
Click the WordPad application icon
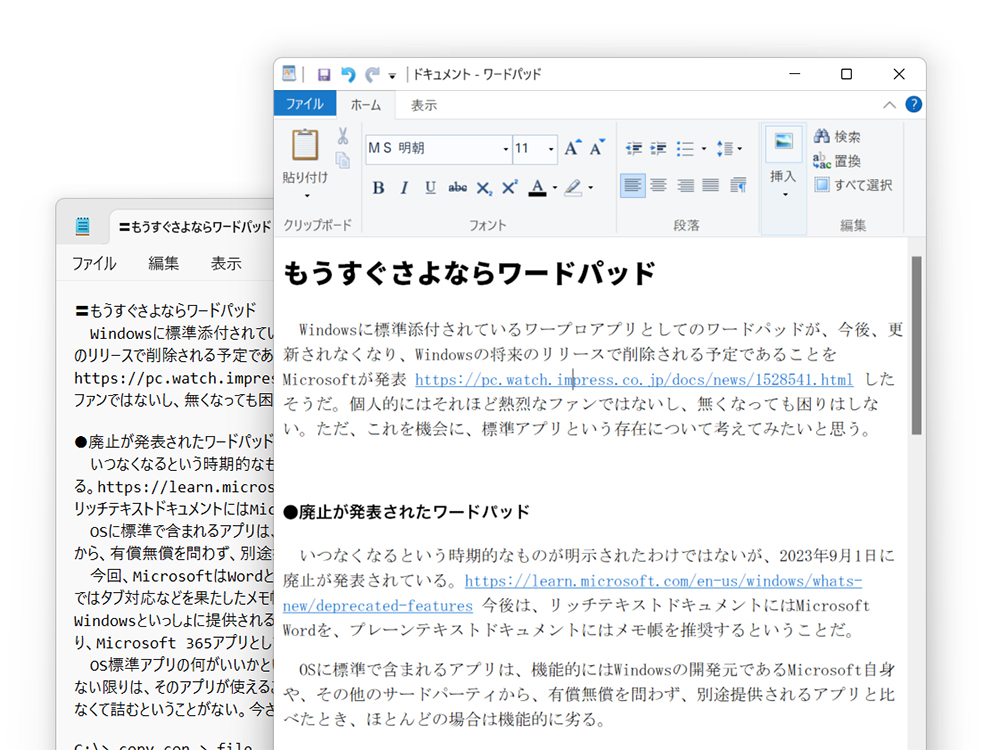289,74
